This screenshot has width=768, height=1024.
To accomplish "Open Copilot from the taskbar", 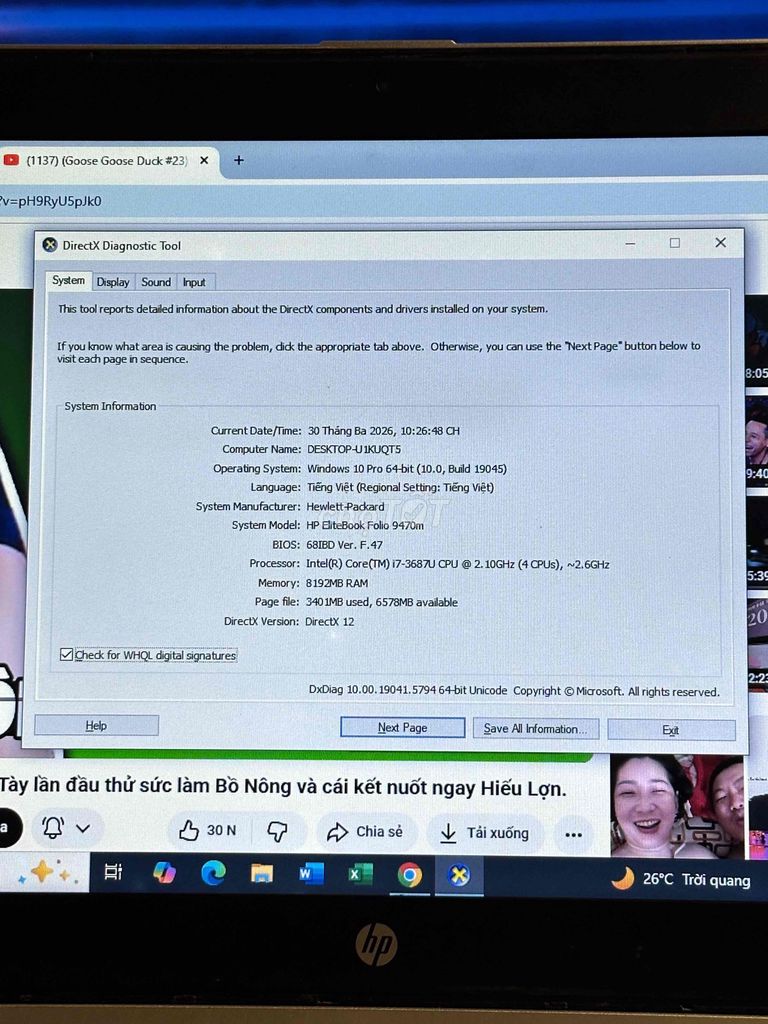I will pyautogui.click(x=164, y=873).
